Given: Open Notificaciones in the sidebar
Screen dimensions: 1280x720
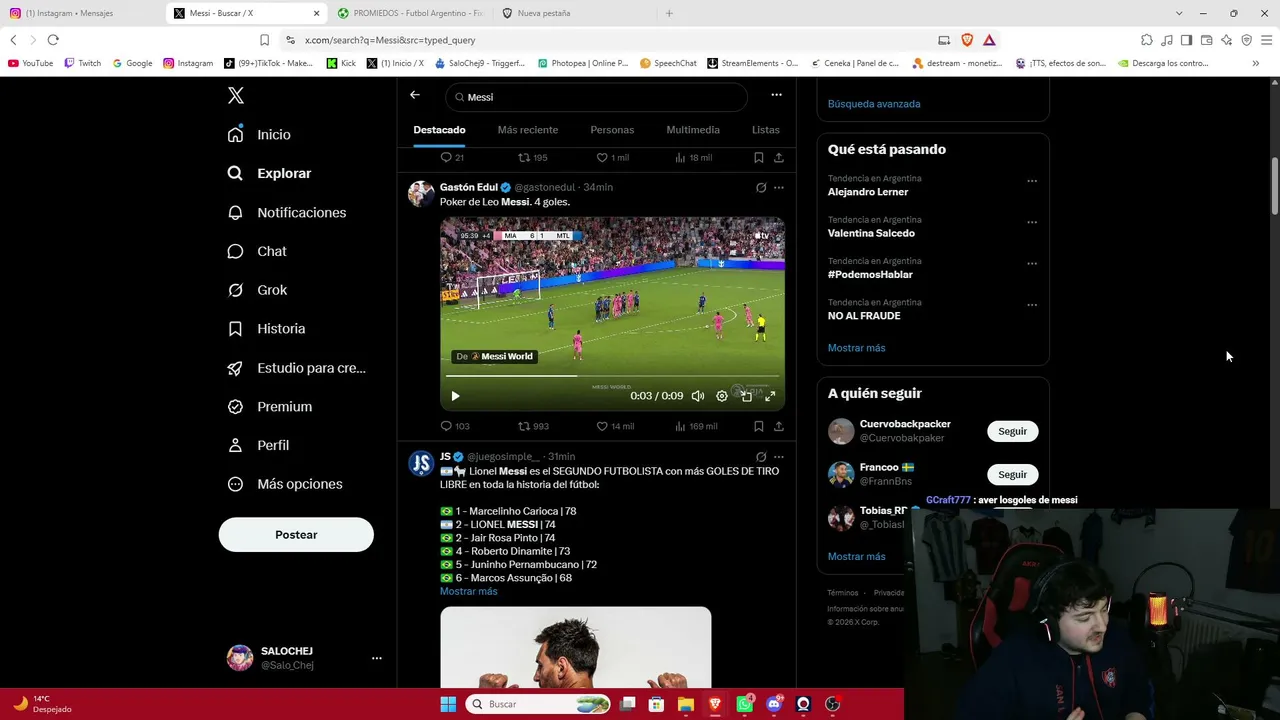Looking at the screenshot, I should (286, 213).
